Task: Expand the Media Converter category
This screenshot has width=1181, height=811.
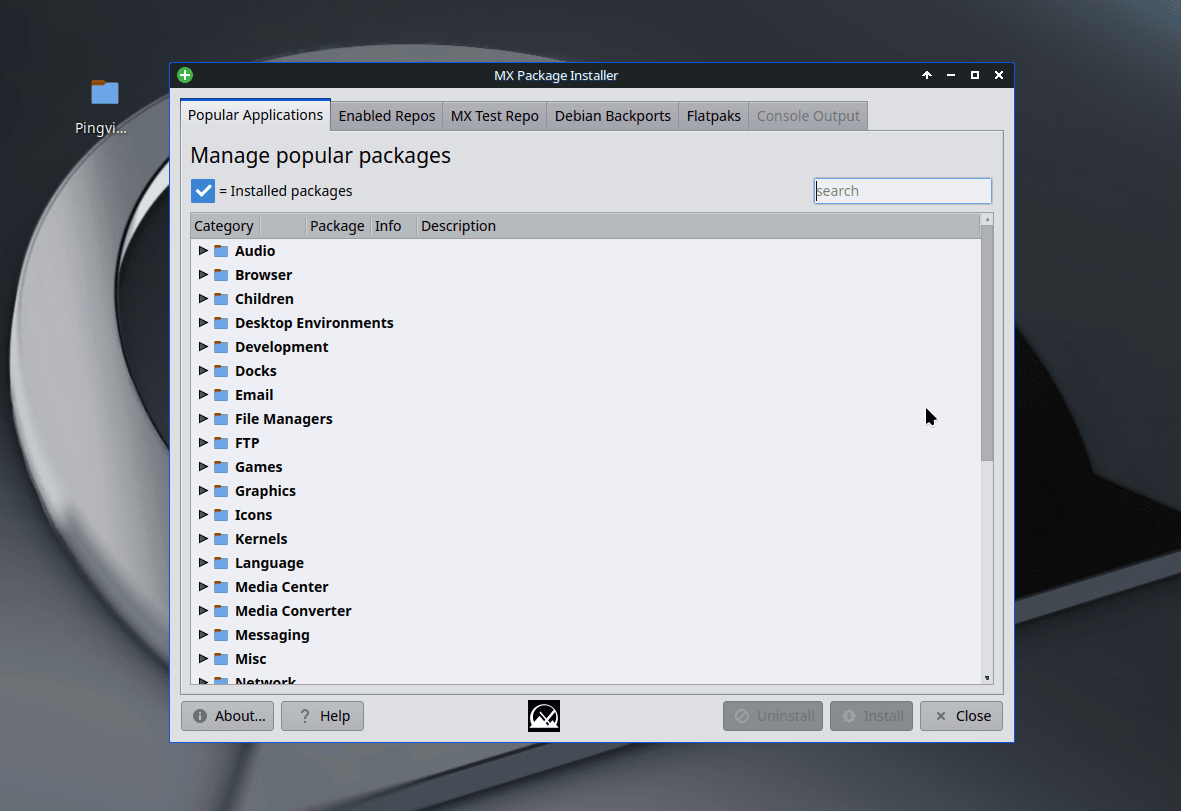Action: (203, 611)
